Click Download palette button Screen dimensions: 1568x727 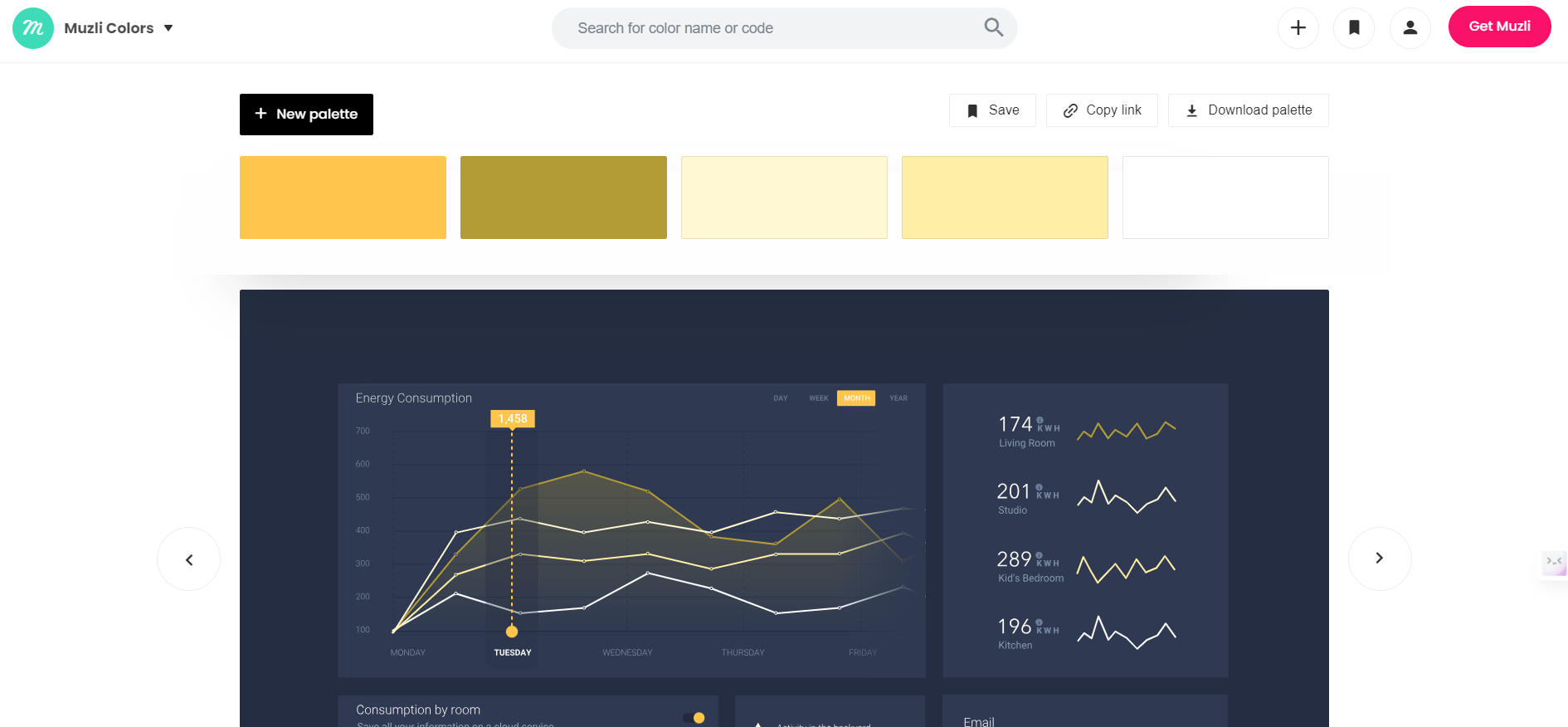pos(1248,110)
